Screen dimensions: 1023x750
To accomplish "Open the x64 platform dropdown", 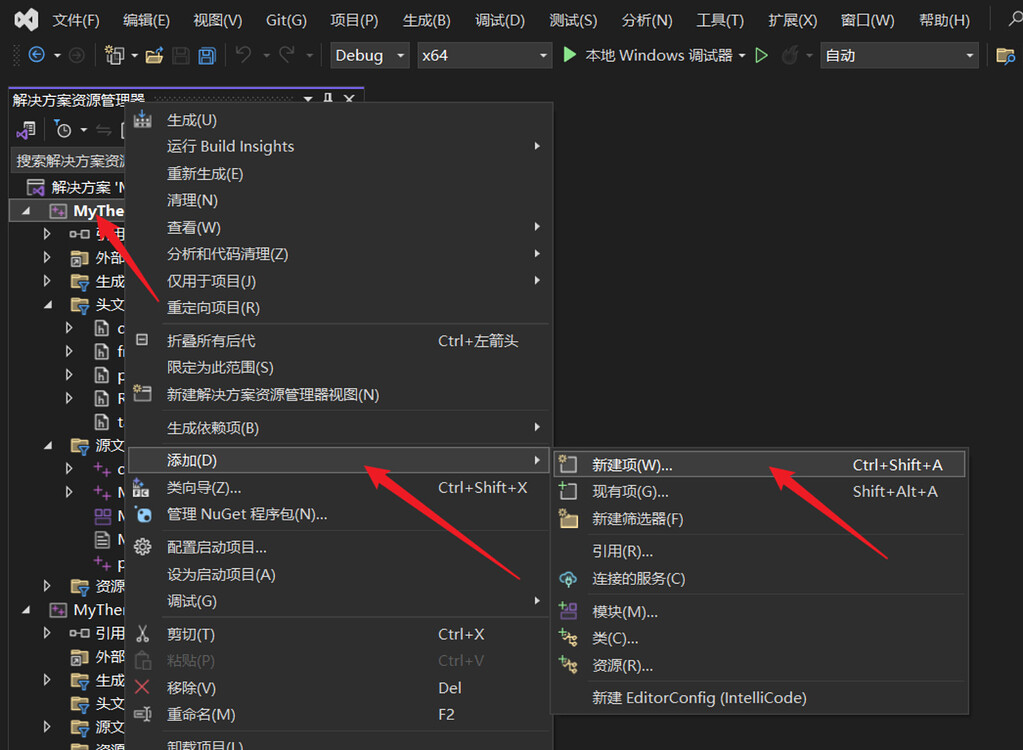I will coord(484,55).
